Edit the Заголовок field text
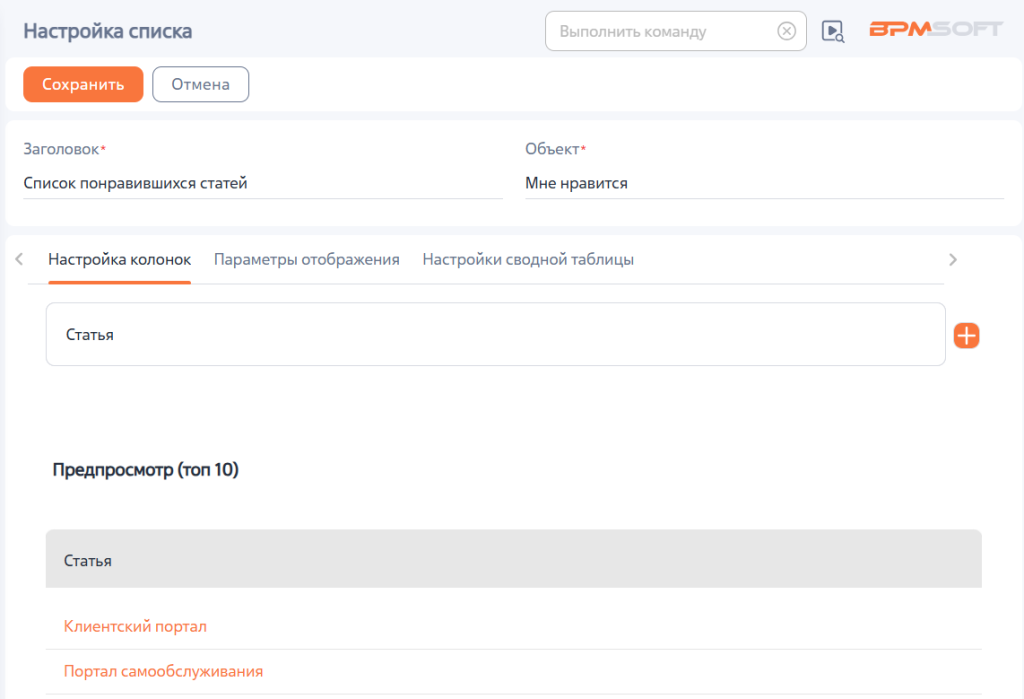This screenshot has height=699, width=1024. pyautogui.click(x=263, y=183)
